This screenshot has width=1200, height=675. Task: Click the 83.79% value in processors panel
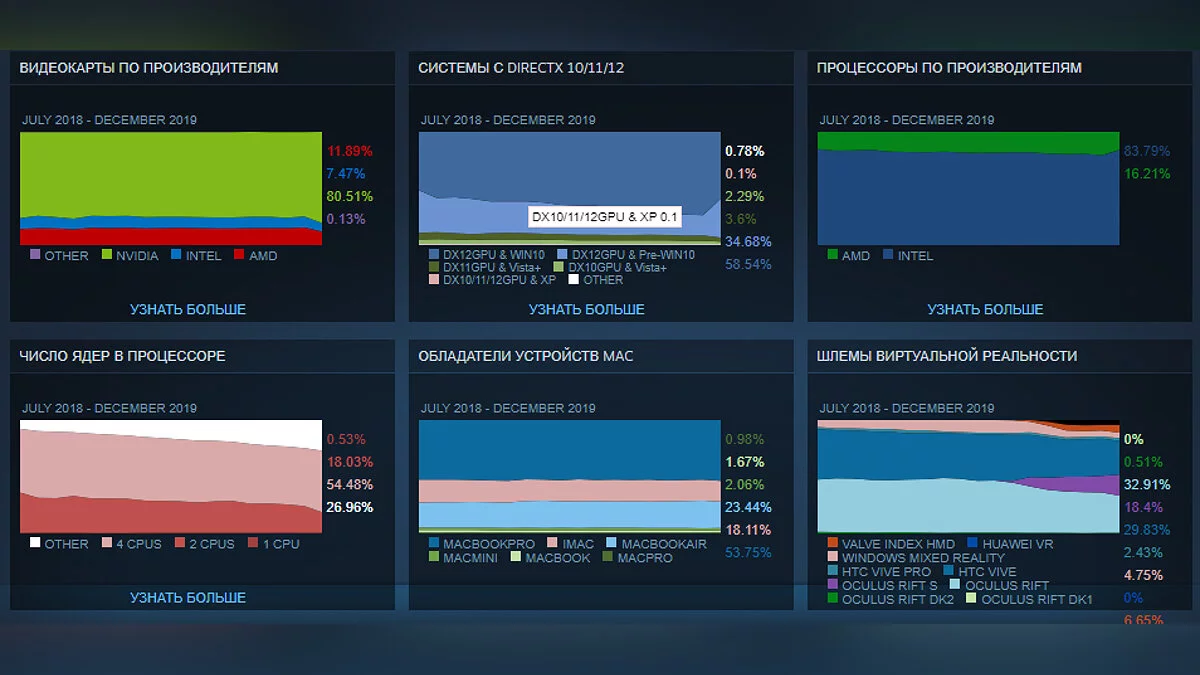1147,151
